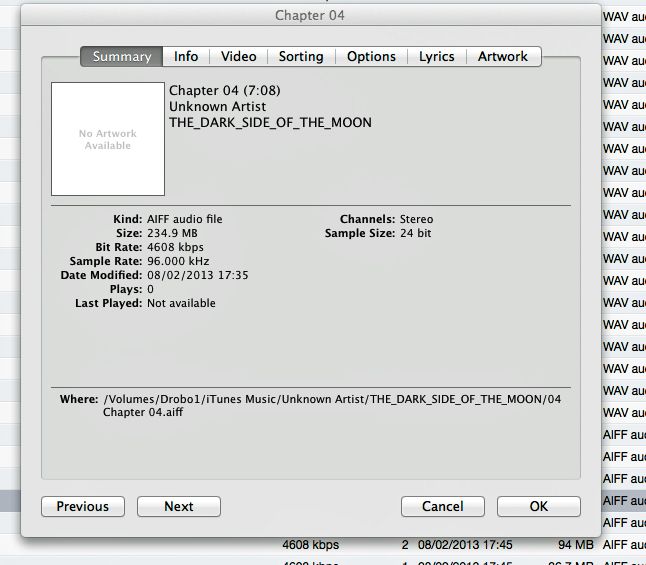
Task: Click the 96.000 kHz sample rate value
Action: tap(178, 261)
